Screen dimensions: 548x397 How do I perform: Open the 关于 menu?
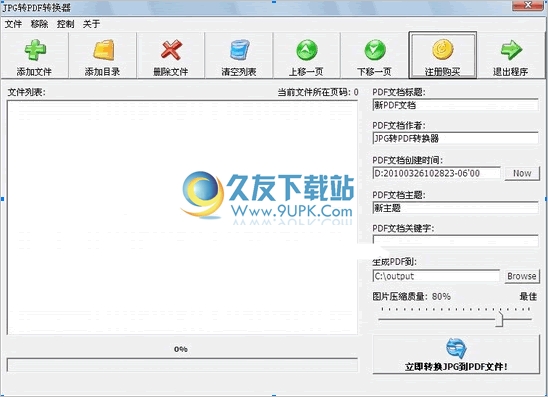tap(91, 24)
